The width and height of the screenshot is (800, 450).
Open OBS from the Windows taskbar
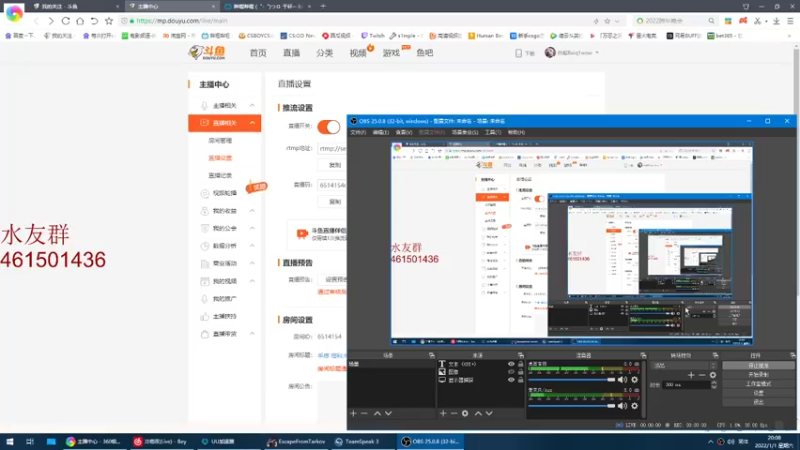(431, 441)
